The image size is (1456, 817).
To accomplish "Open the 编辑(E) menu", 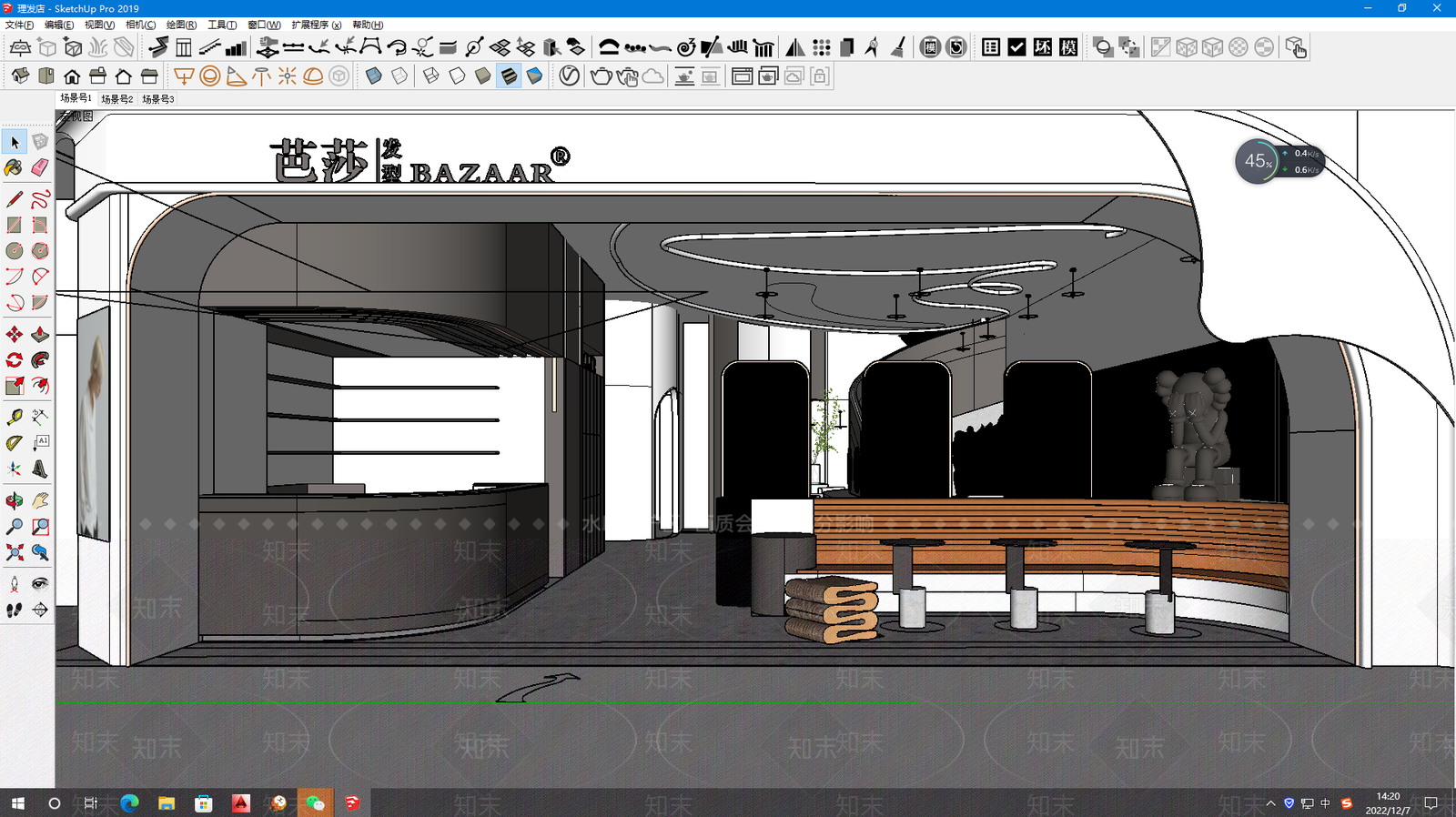I will (59, 25).
